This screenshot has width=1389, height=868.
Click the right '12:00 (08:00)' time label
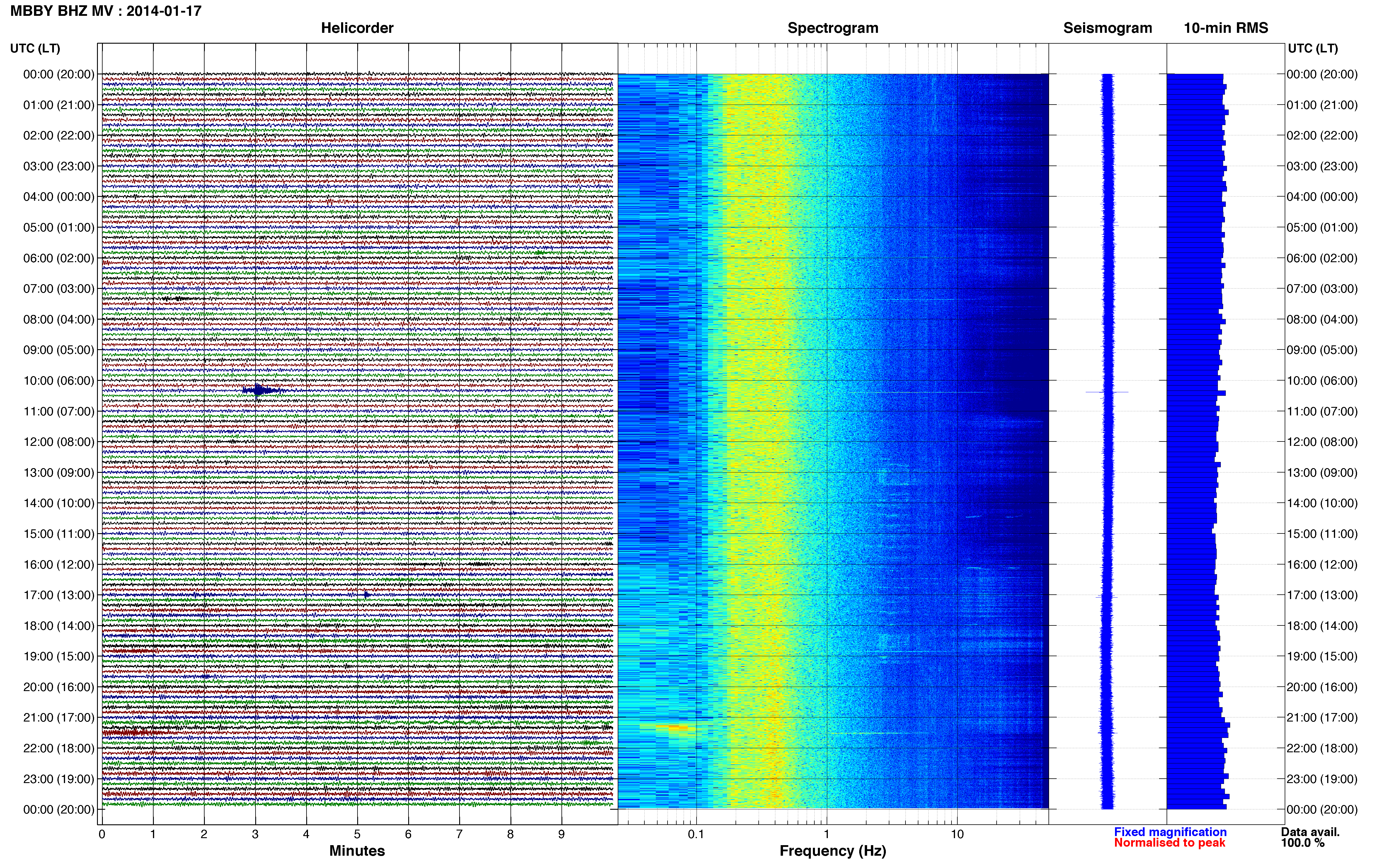point(1322,442)
